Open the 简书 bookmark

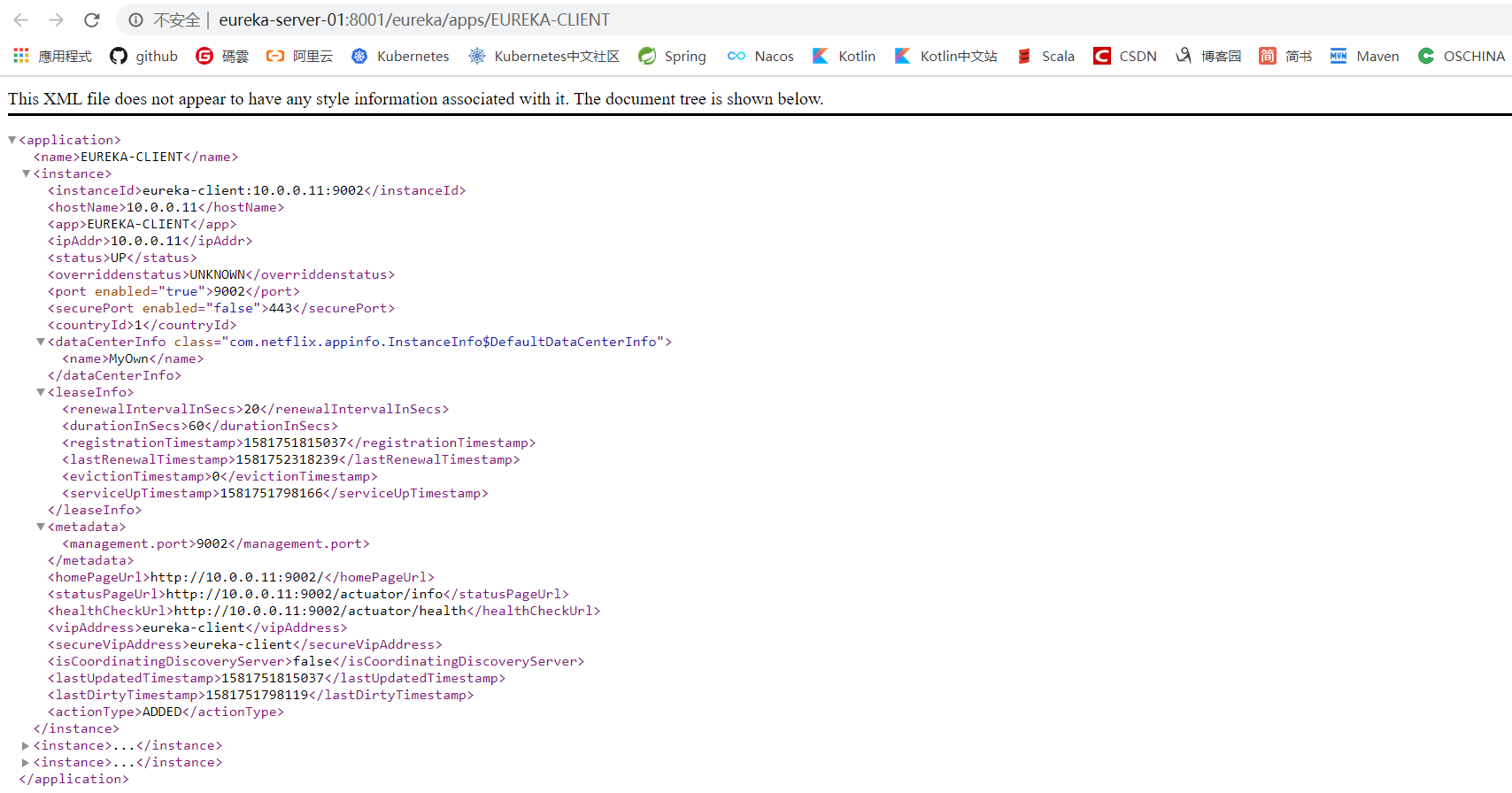tap(1285, 56)
